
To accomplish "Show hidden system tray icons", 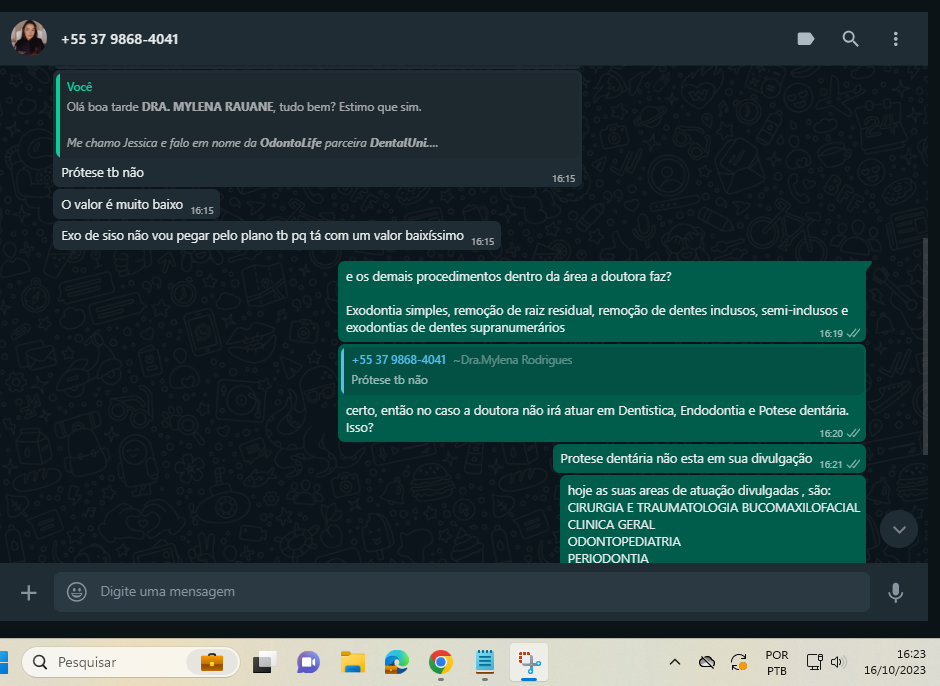I will (x=675, y=662).
